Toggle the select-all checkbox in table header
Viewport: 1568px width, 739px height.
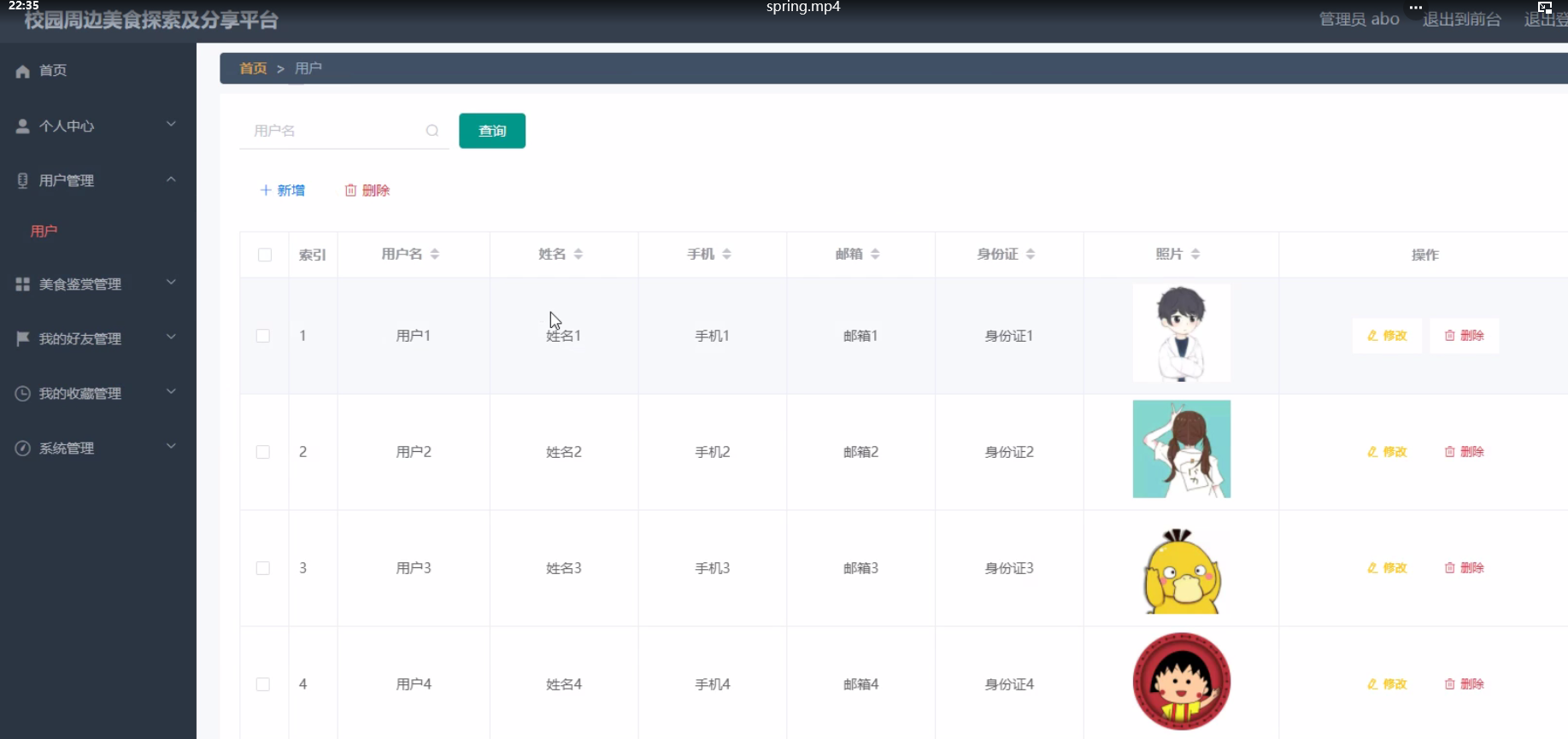(265, 255)
